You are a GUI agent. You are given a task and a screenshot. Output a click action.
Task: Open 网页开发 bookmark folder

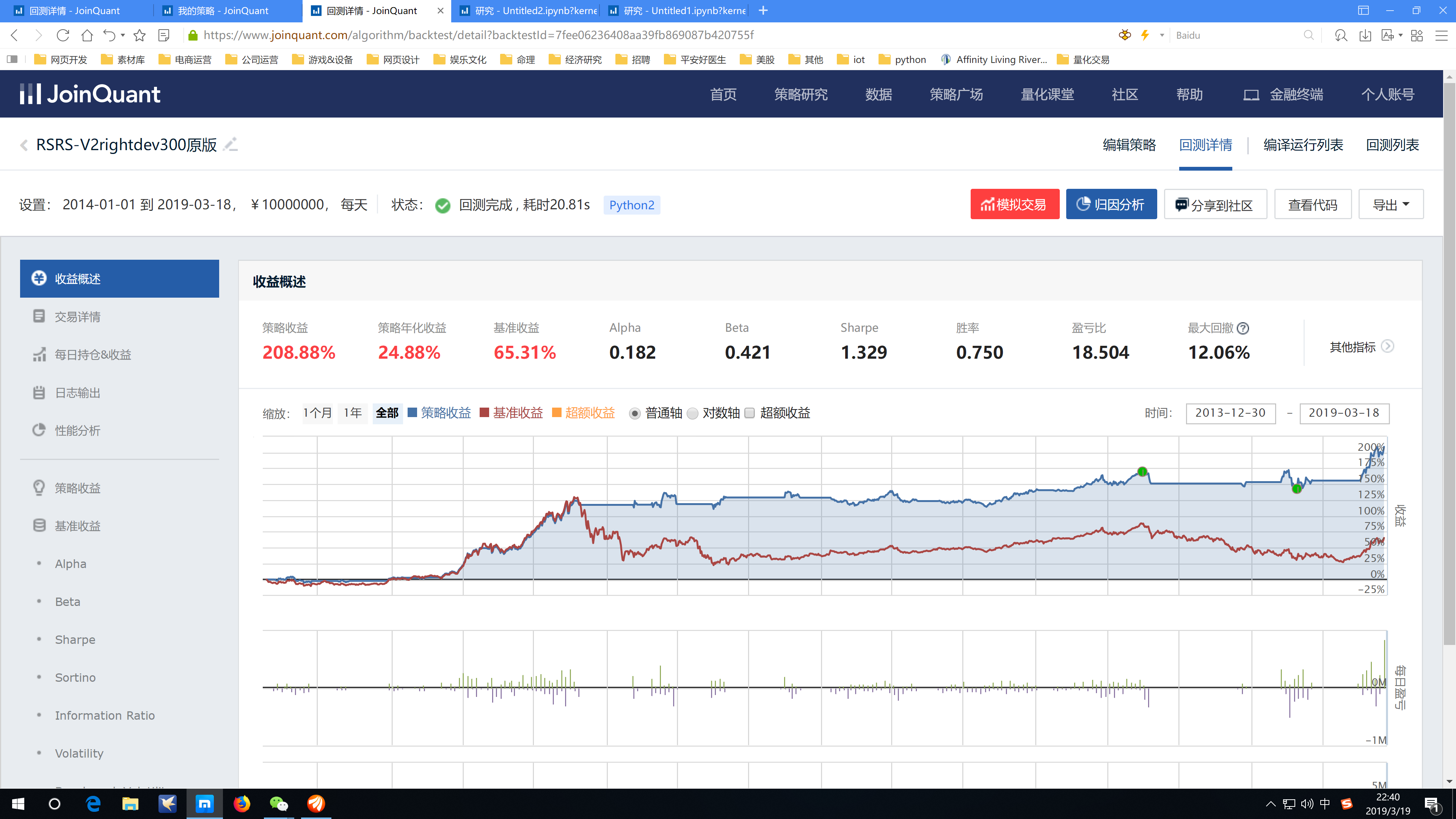coord(61,60)
